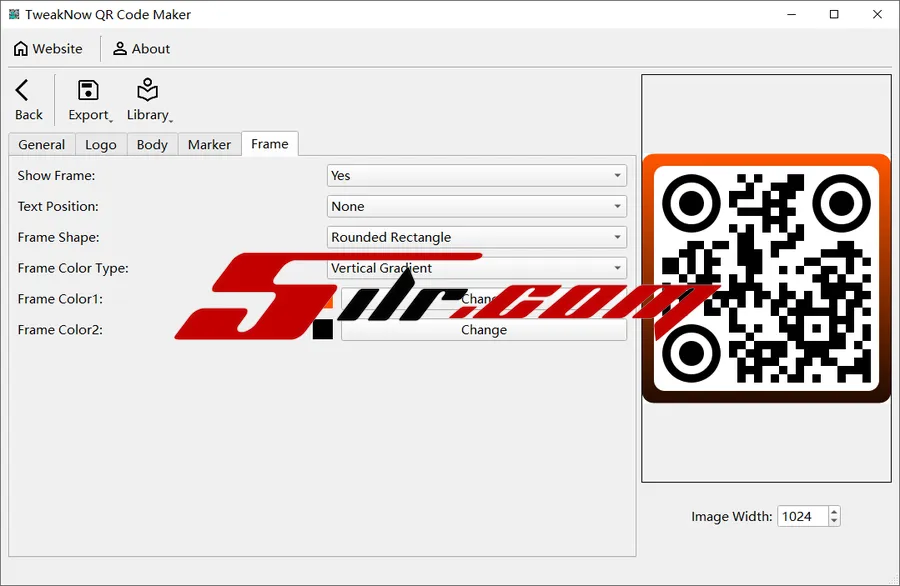Click the 'Frame Color2:' label
900x586 pixels.
coord(60,330)
